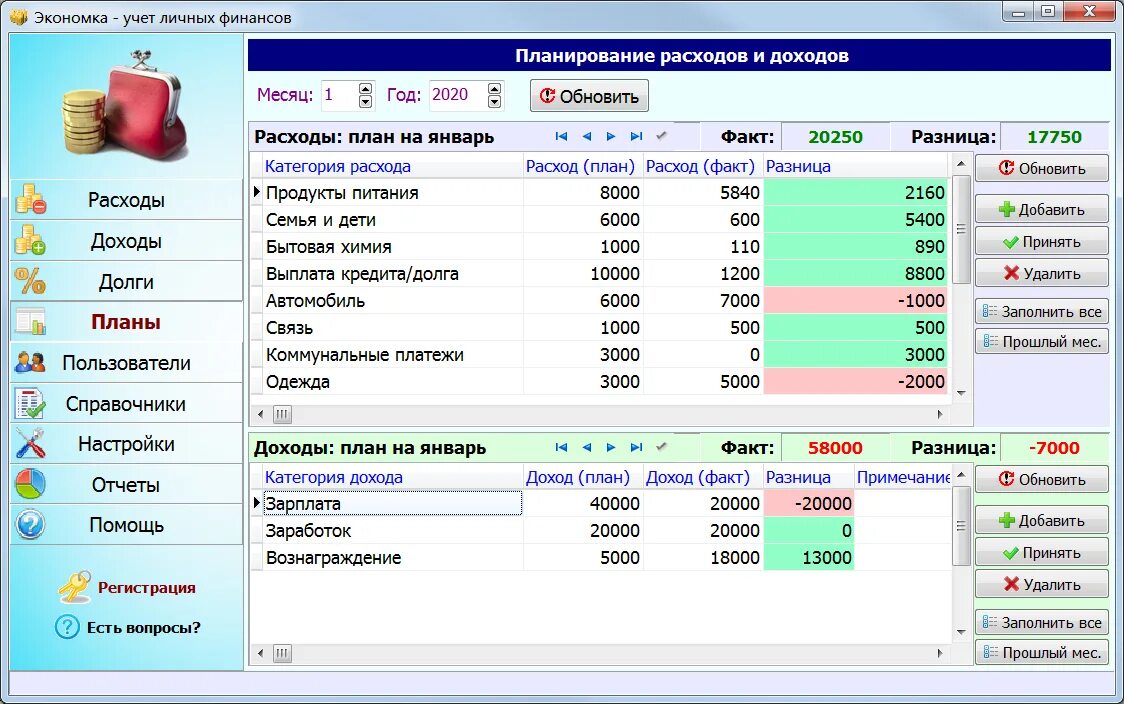Viewport: 1124px width, 704px height.
Task: Click the Доход (план) column header
Action: point(583,477)
